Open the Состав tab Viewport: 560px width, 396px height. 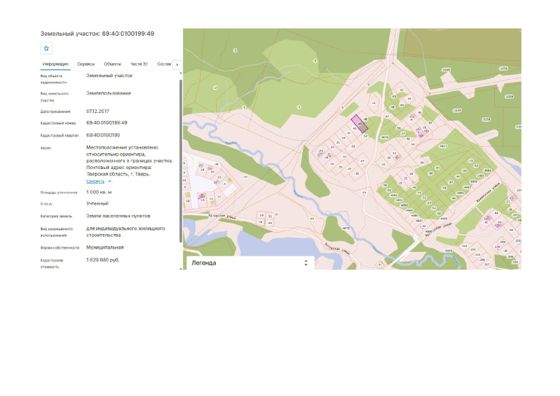pos(164,64)
